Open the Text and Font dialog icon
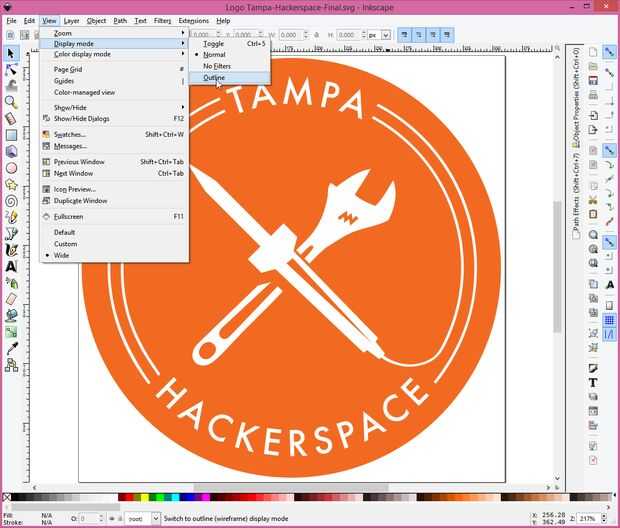 593,382
